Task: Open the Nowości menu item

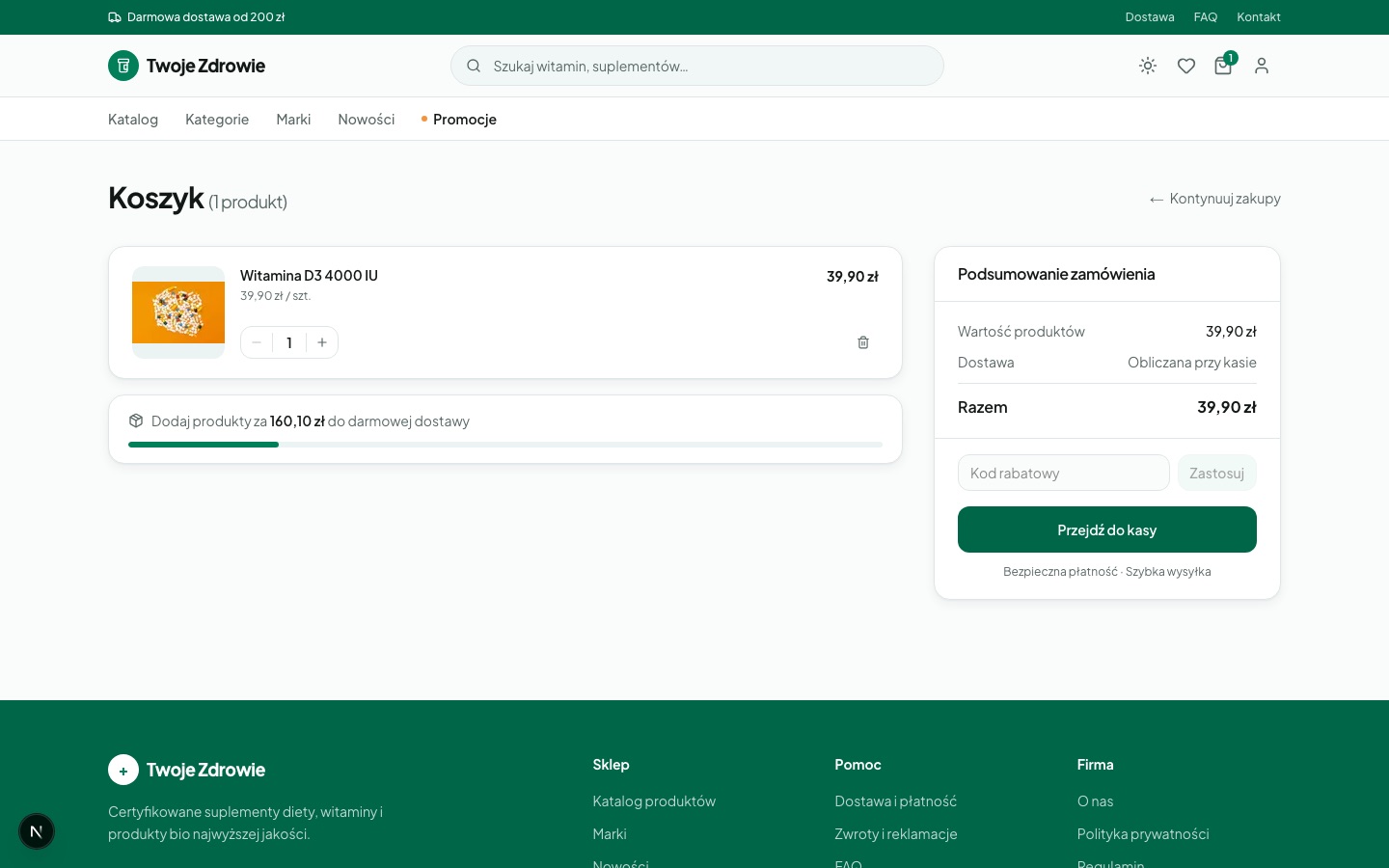Action: (367, 120)
